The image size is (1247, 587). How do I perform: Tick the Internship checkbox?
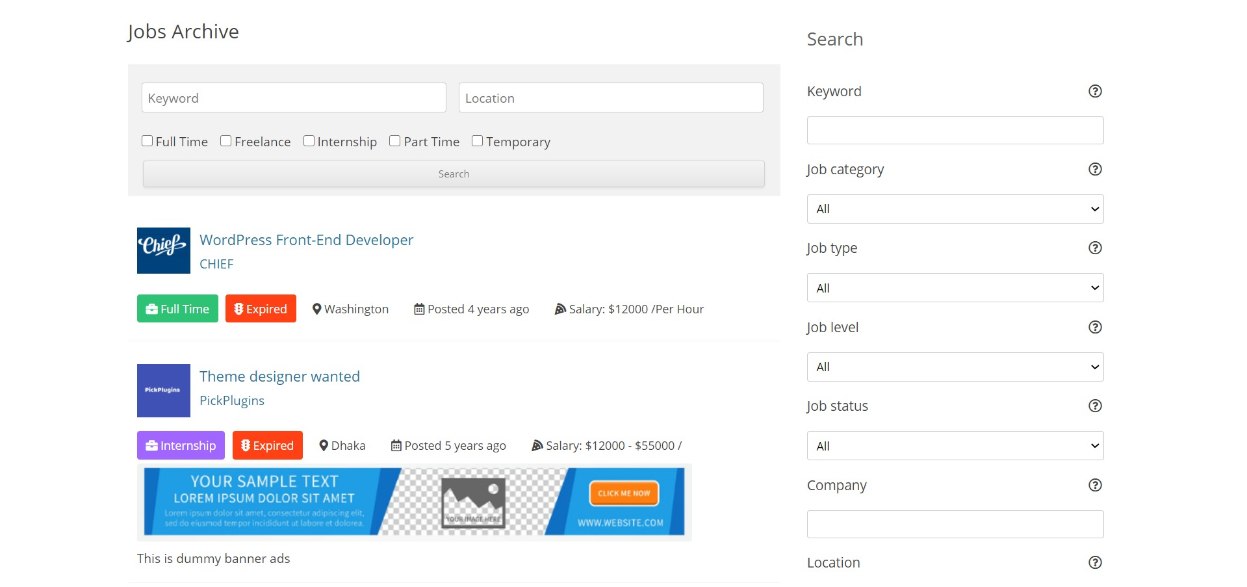[x=309, y=141]
